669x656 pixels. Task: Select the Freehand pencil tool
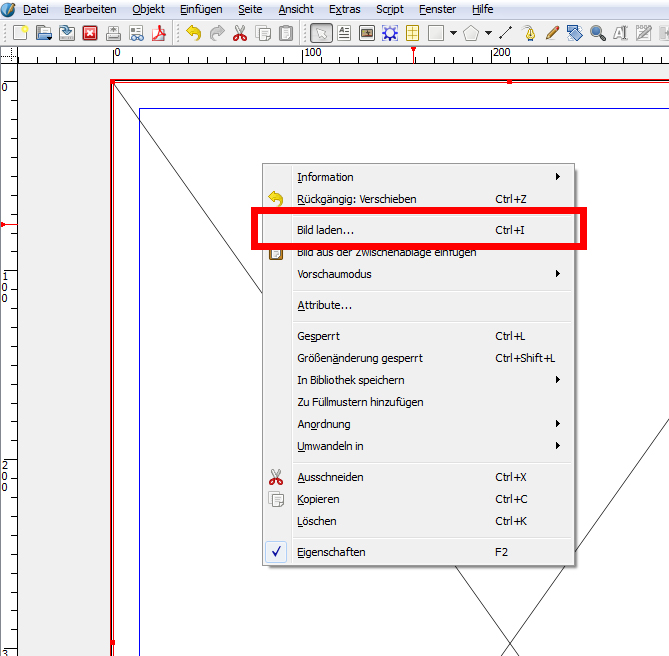[551, 33]
